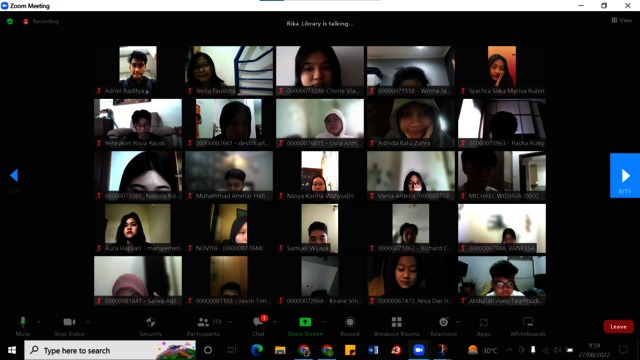Viewport: 640px width, 360px height.
Task: Open Breakout Rooms
Action: 396,326
